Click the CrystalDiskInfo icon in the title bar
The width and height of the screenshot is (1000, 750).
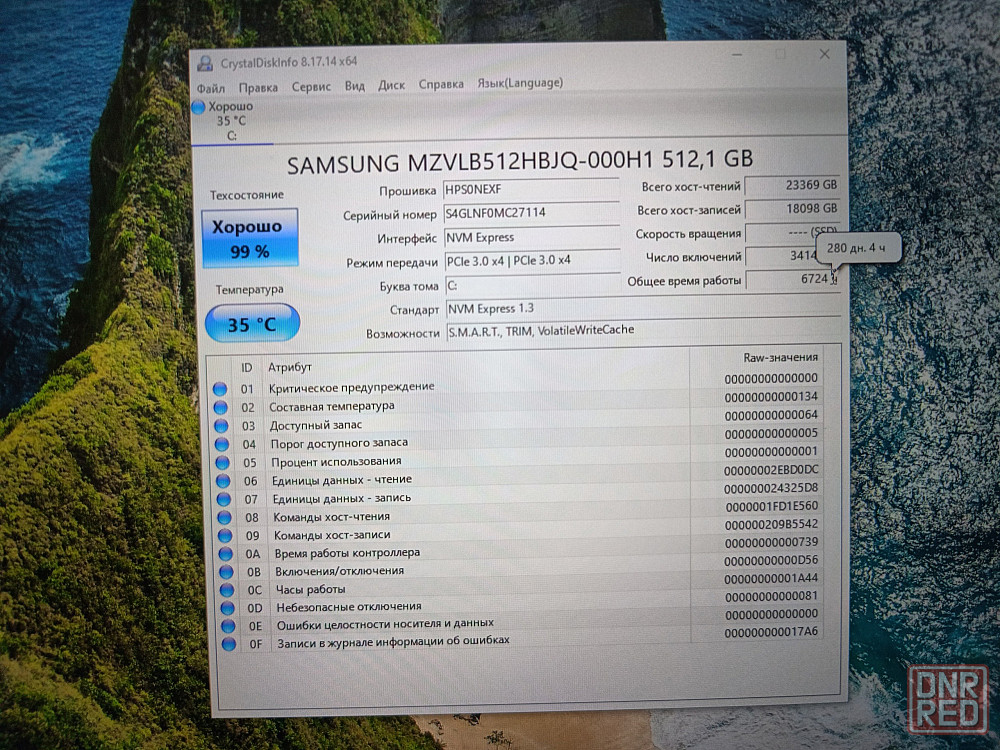(x=205, y=63)
